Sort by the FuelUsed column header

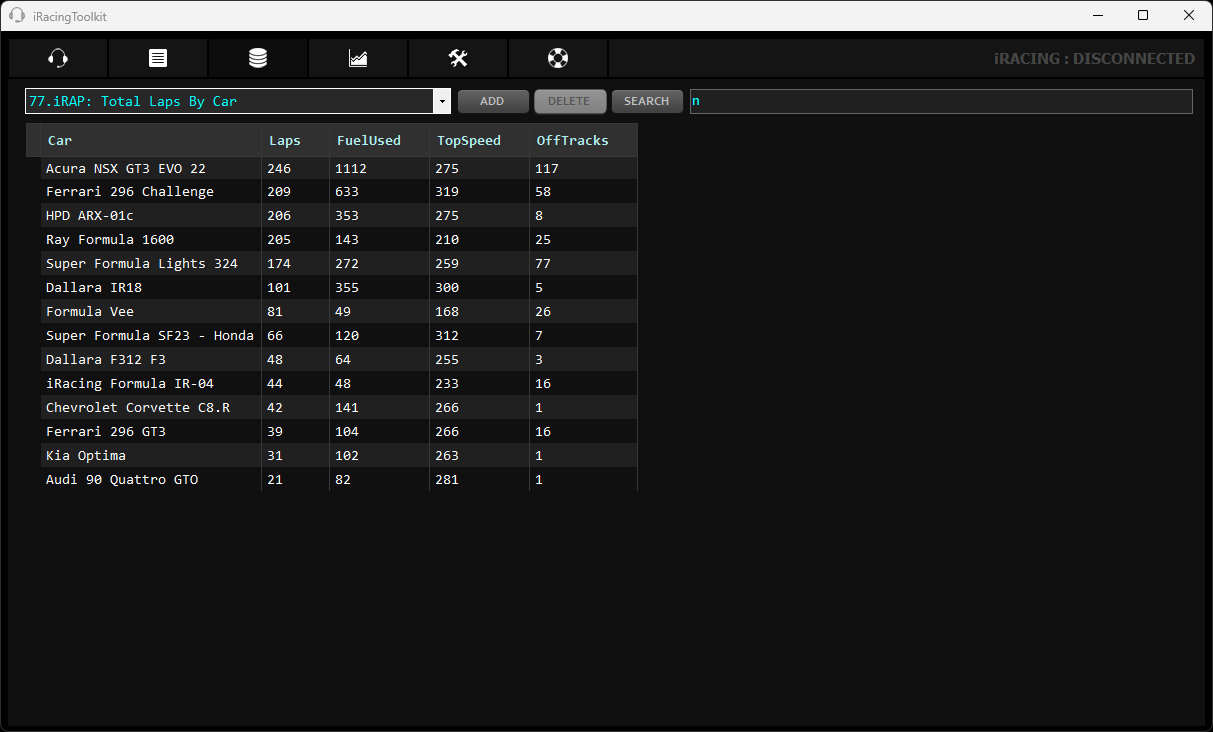[368, 140]
